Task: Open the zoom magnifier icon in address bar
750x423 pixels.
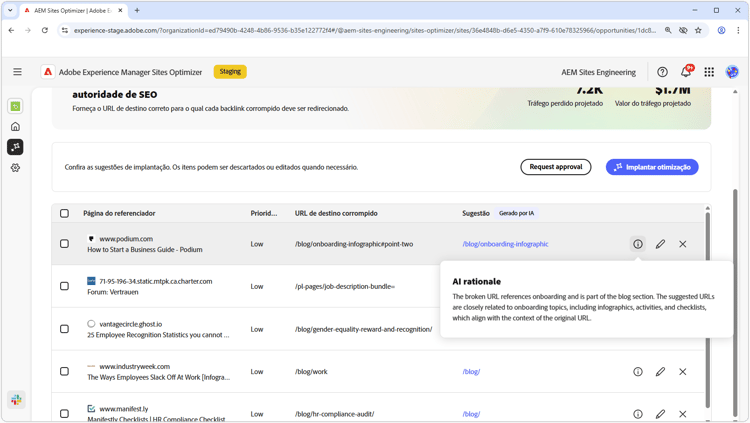Action: (x=668, y=30)
